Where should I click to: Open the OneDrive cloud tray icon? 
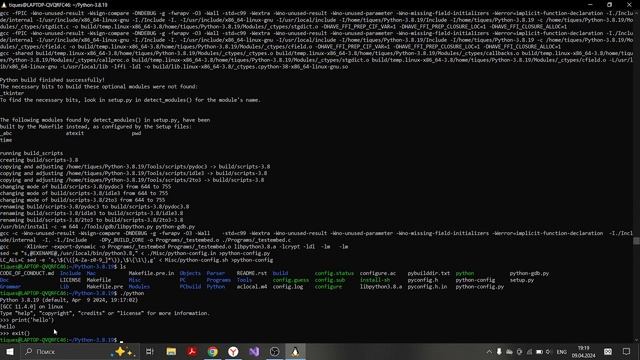point(509,351)
